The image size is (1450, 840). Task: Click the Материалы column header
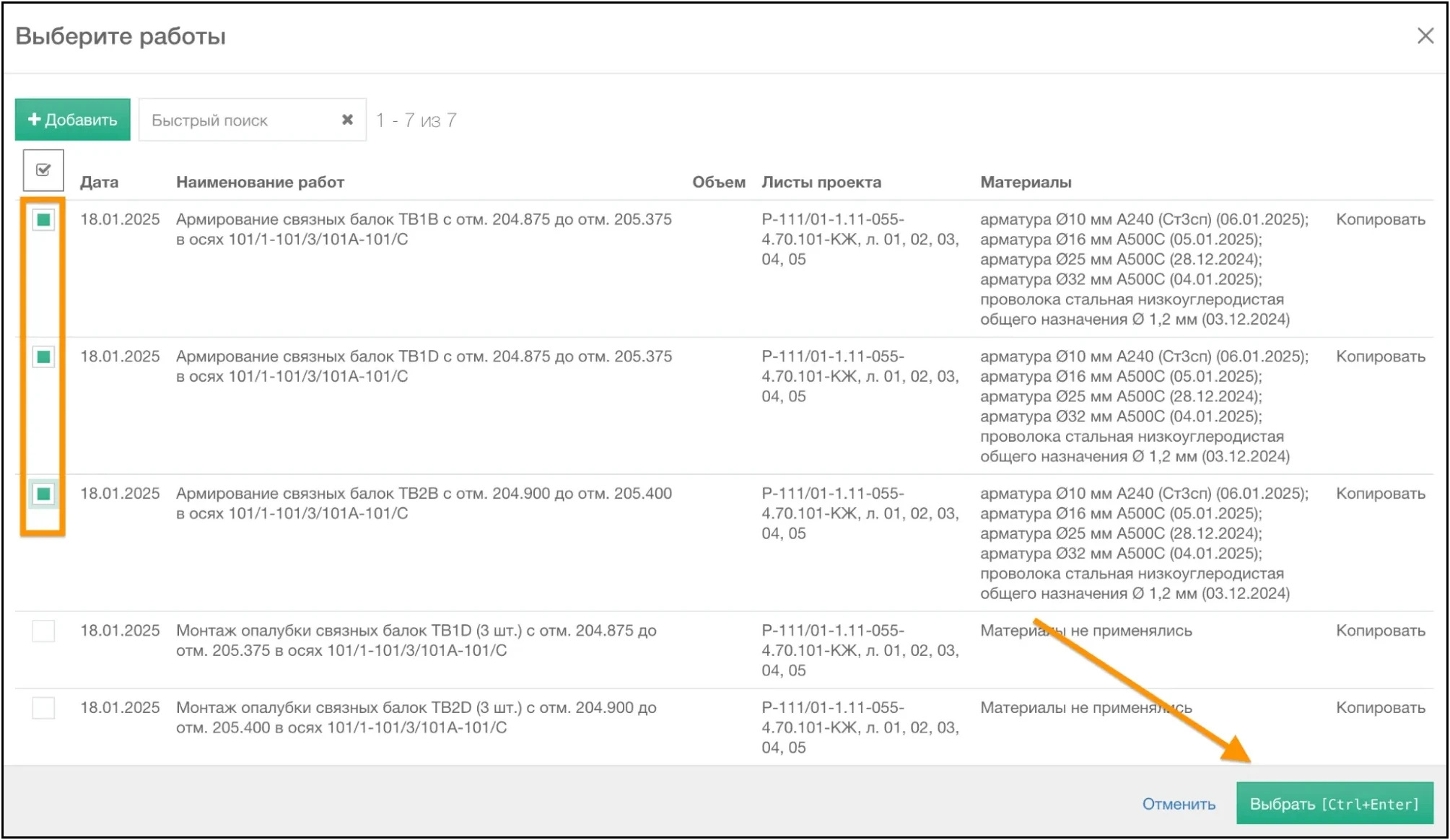[1025, 182]
